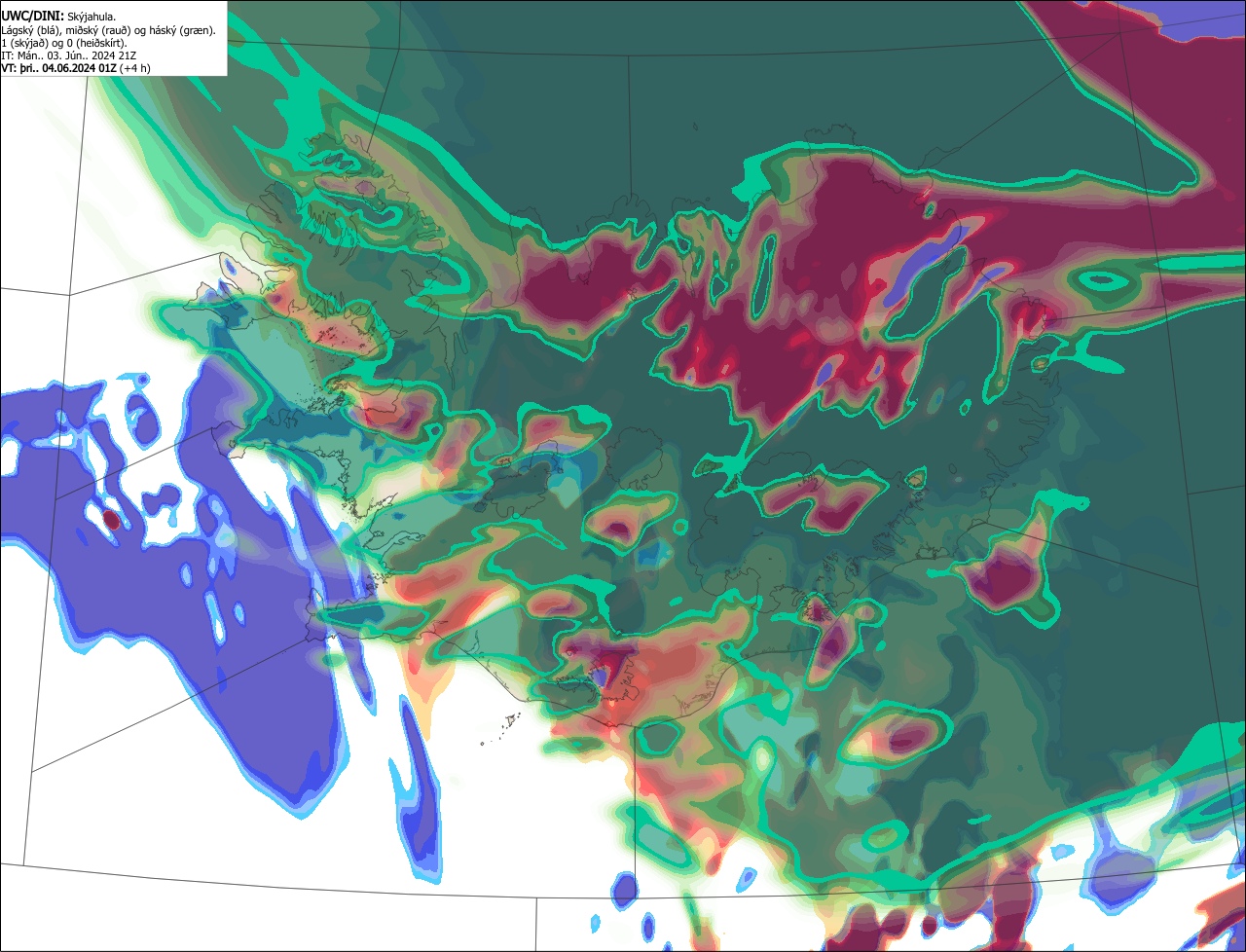Click the "UWC/DINI: Skýjahula." title line
This screenshot has width=1246, height=952.
point(56,17)
